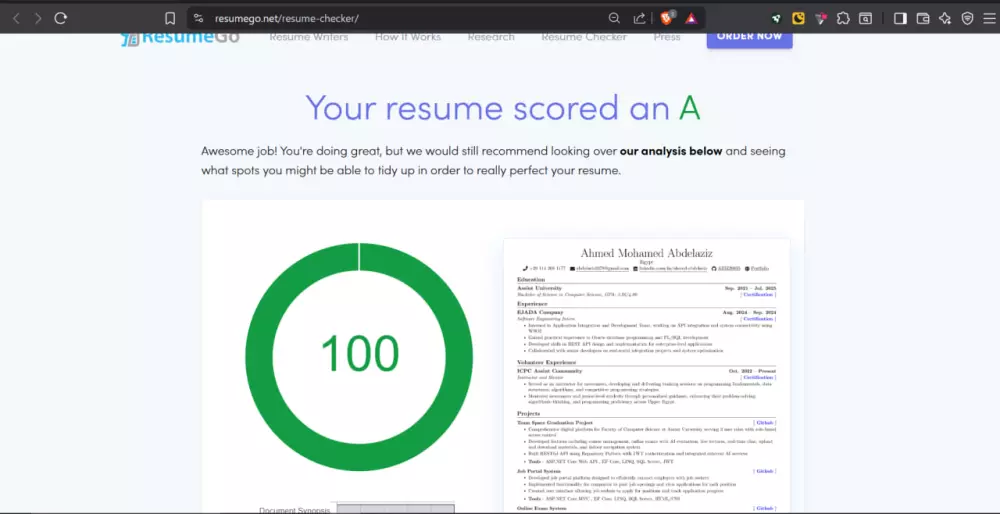Open the How It Works nav item

coord(408,37)
